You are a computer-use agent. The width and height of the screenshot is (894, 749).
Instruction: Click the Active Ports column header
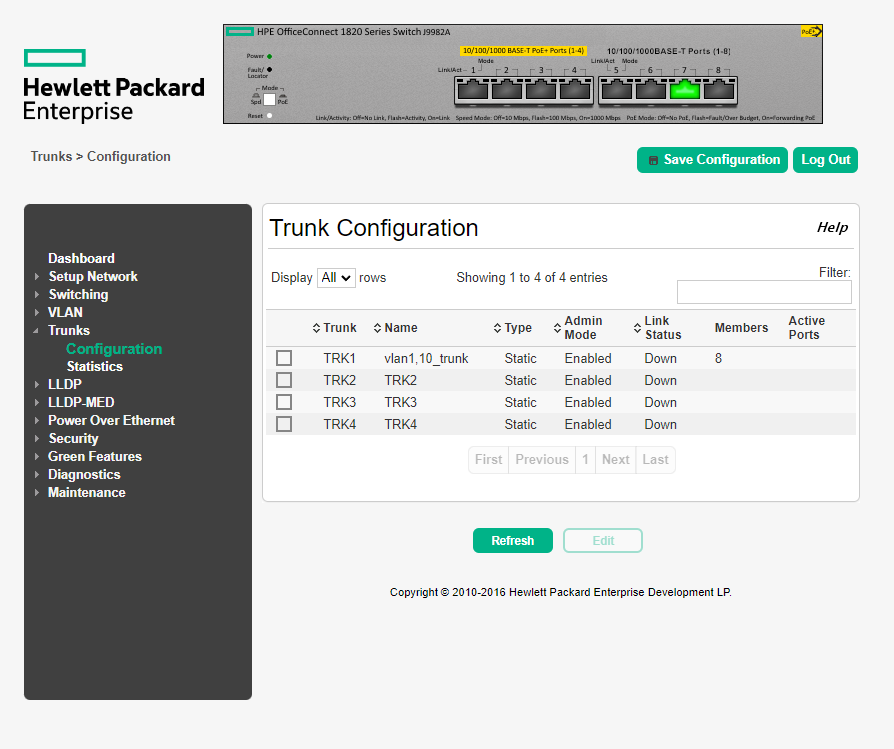(x=806, y=328)
